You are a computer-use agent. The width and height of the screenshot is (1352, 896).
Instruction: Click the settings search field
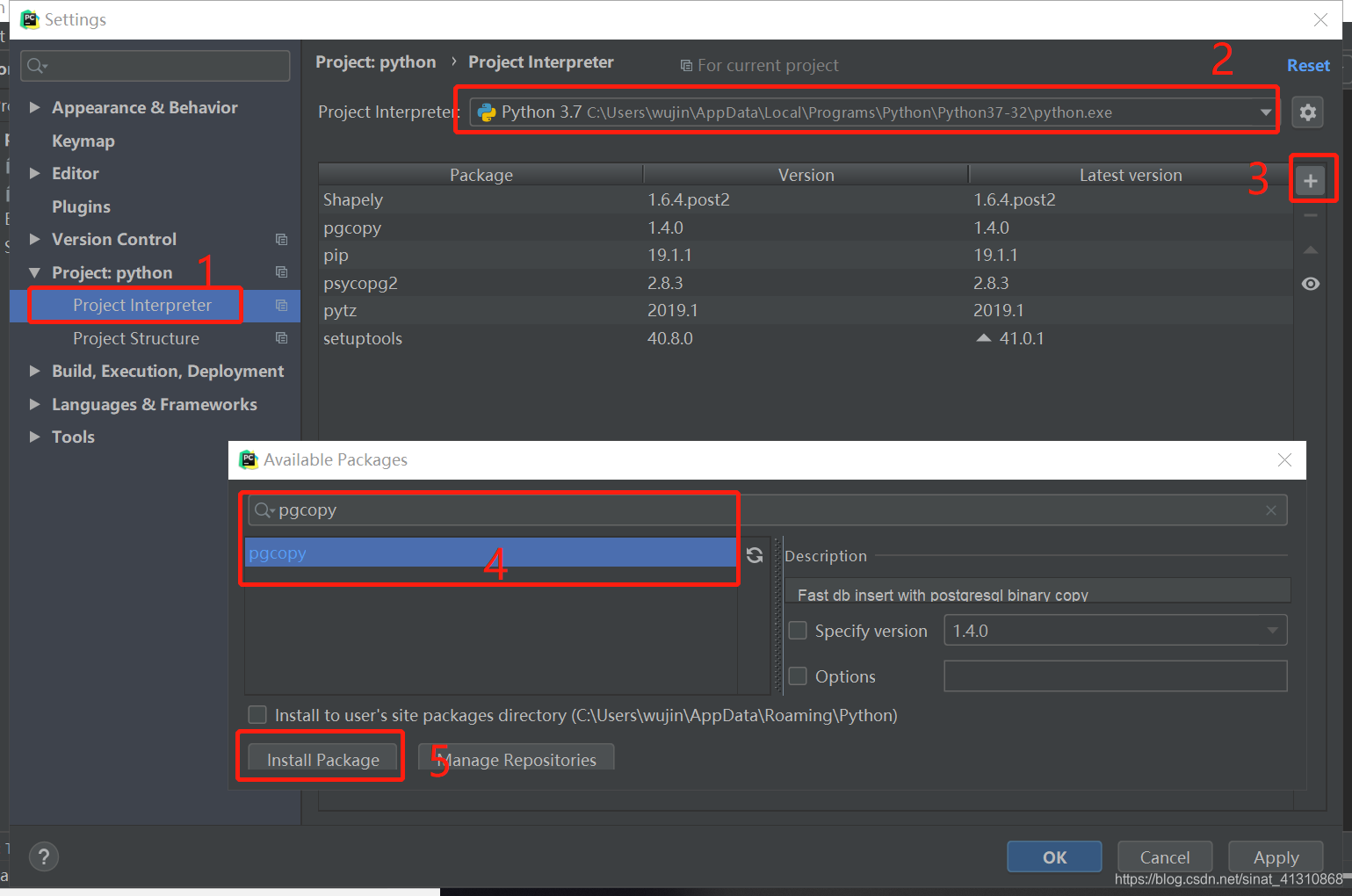[155, 66]
